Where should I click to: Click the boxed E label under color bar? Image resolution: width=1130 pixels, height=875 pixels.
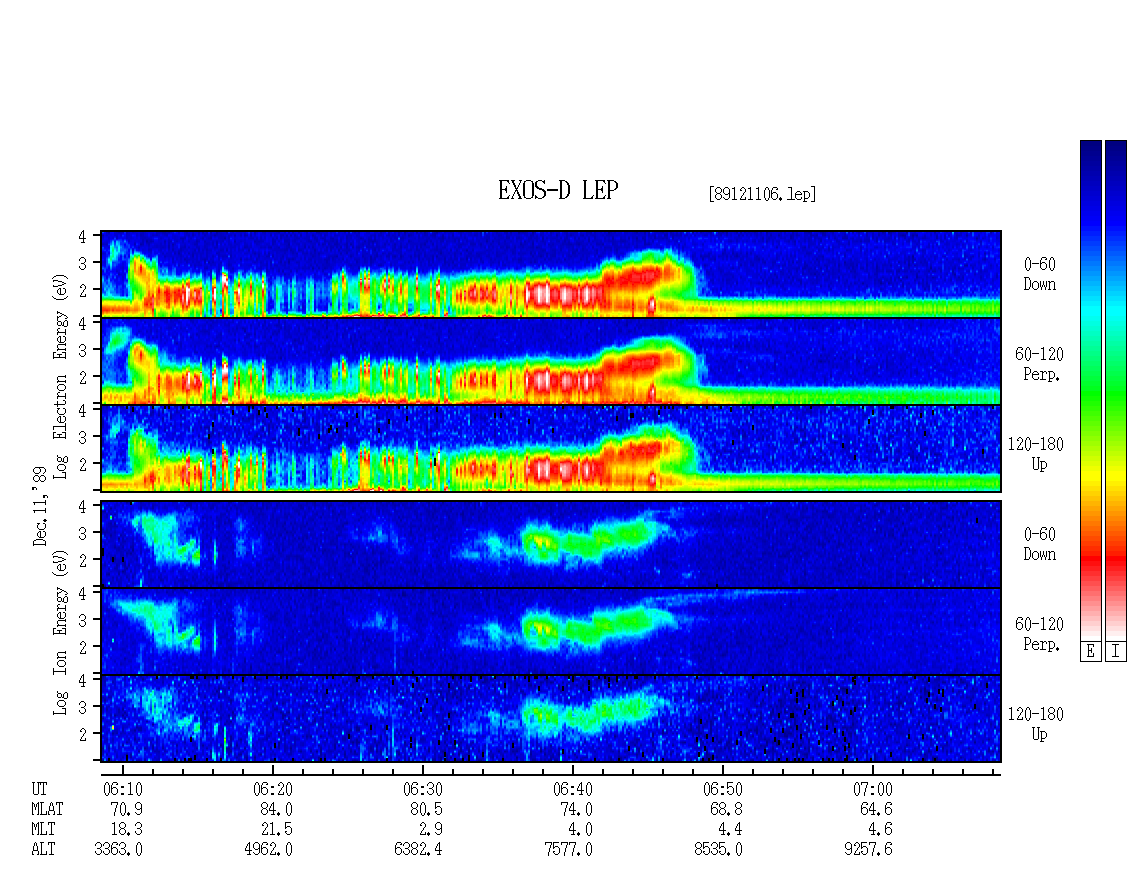[x=1090, y=651]
